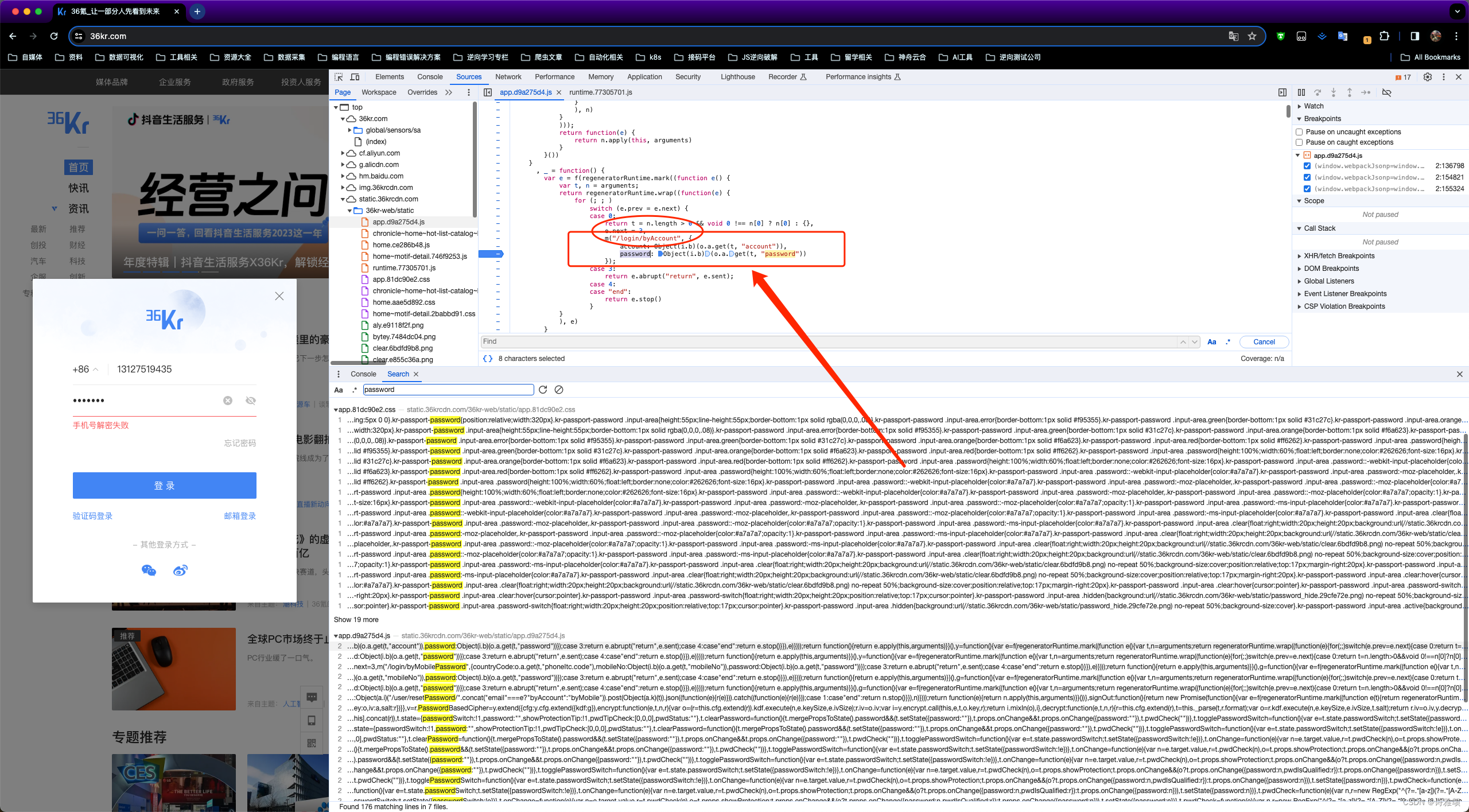
Task: Switch to the Console drawer tab
Action: tap(363, 374)
